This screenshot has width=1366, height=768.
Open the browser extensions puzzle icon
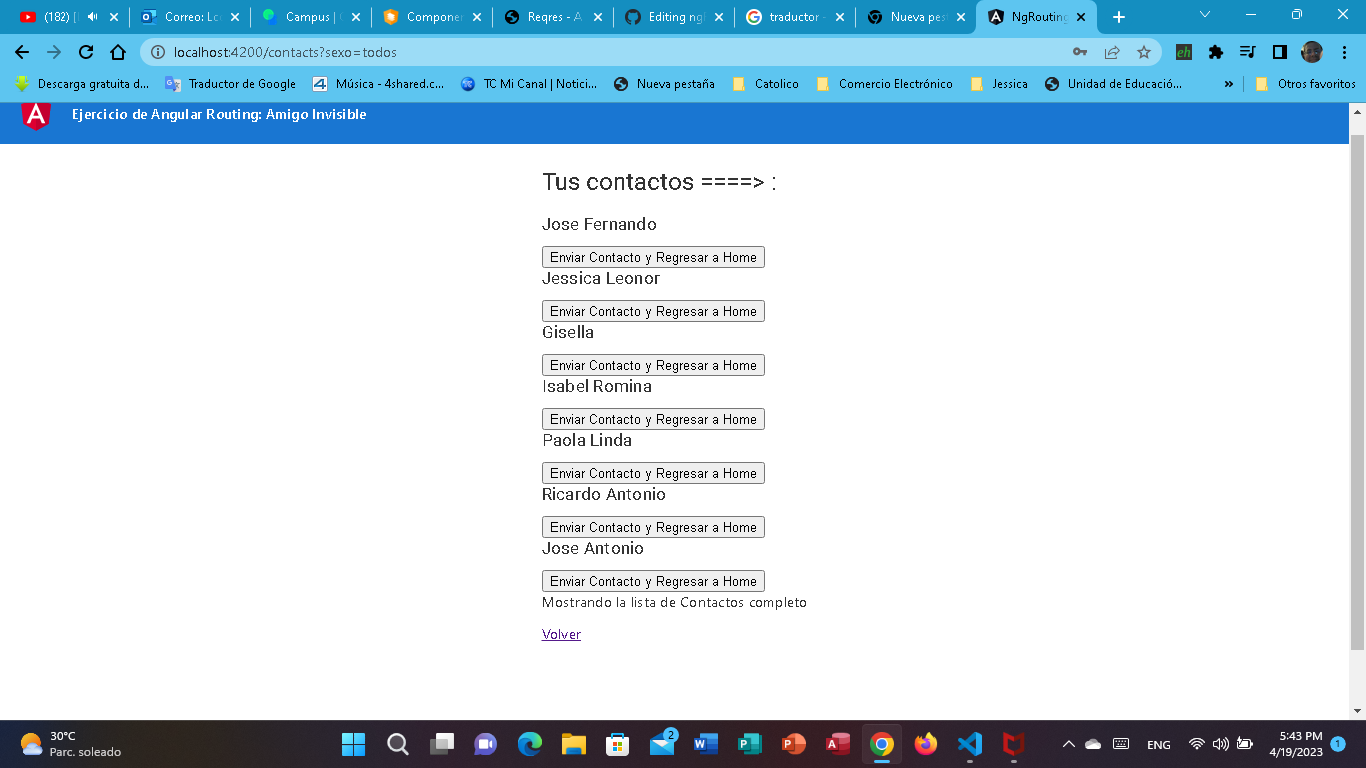1215,51
